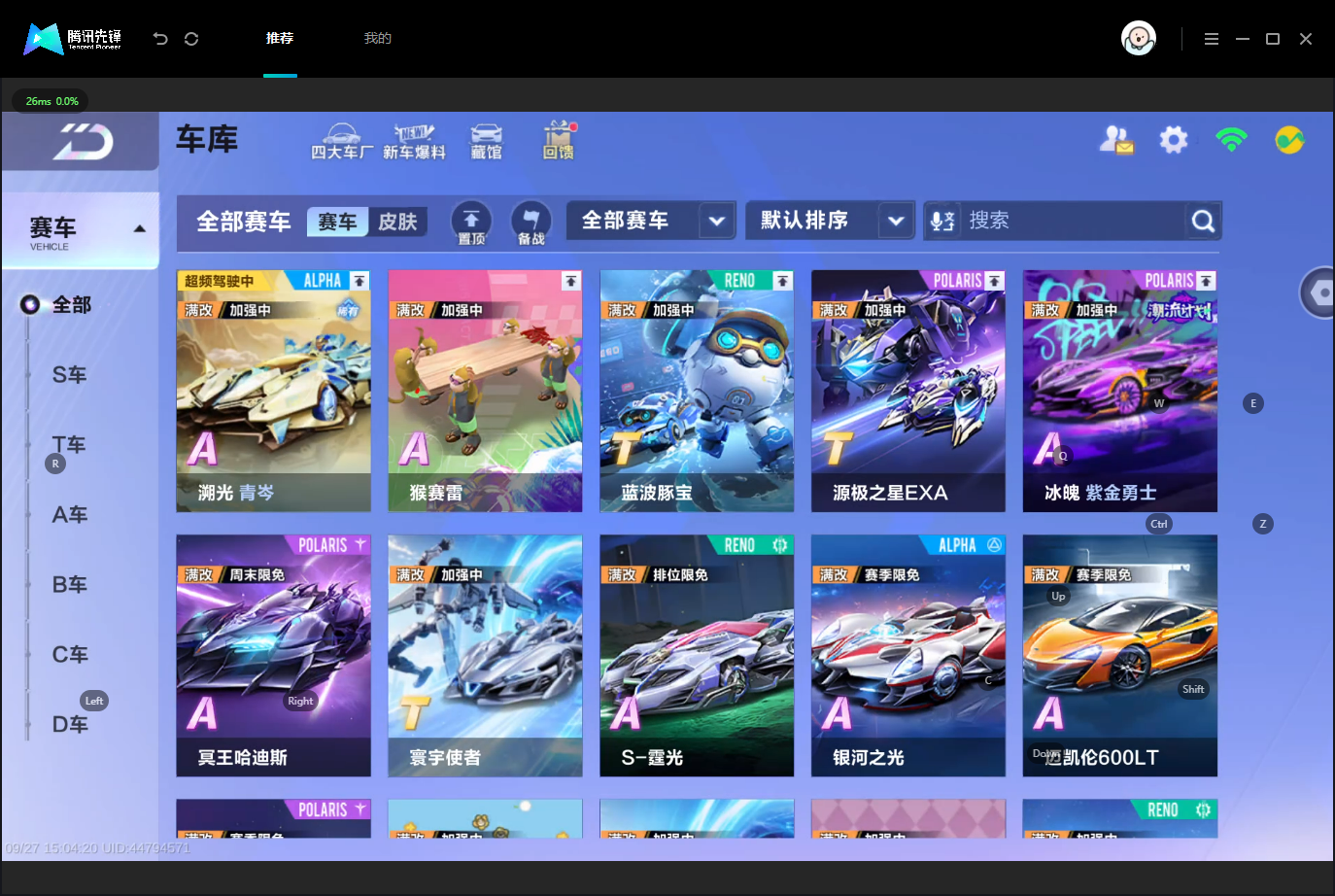Click the yellow-green round icon beside Wi-Fi
The height and width of the screenshot is (896, 1335).
pyautogui.click(x=1289, y=140)
